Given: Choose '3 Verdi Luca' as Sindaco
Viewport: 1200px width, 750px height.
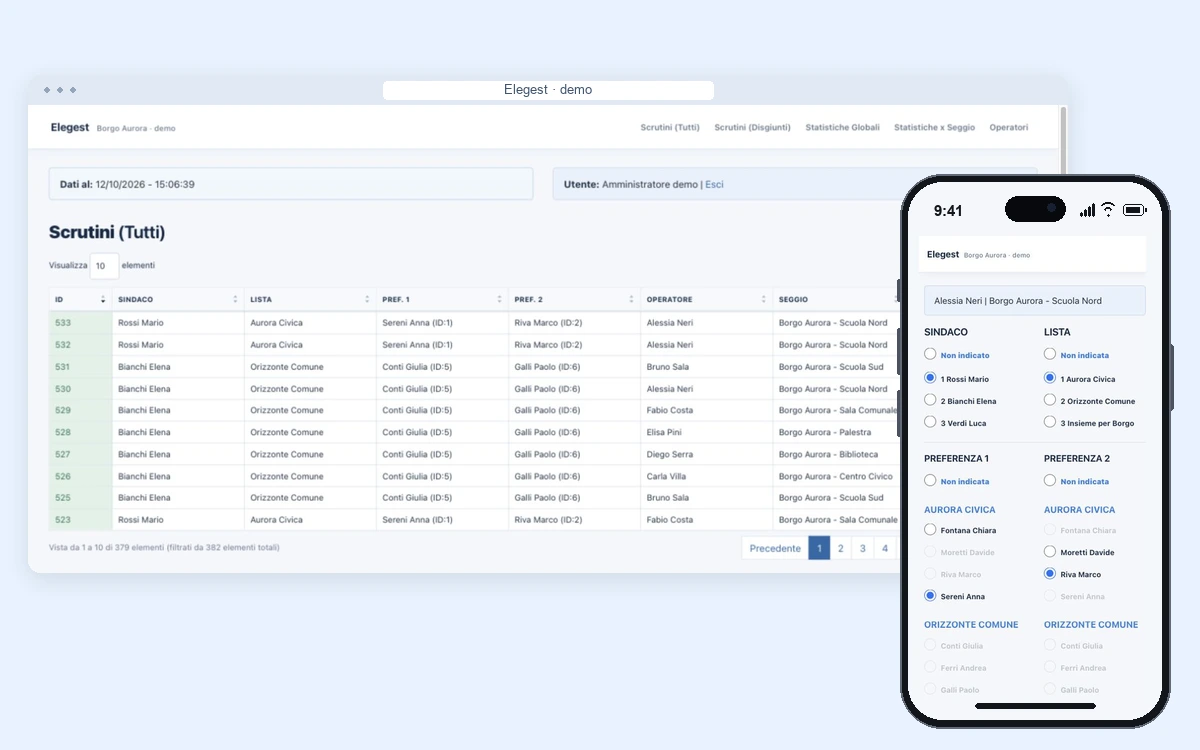Looking at the screenshot, I should coord(930,422).
